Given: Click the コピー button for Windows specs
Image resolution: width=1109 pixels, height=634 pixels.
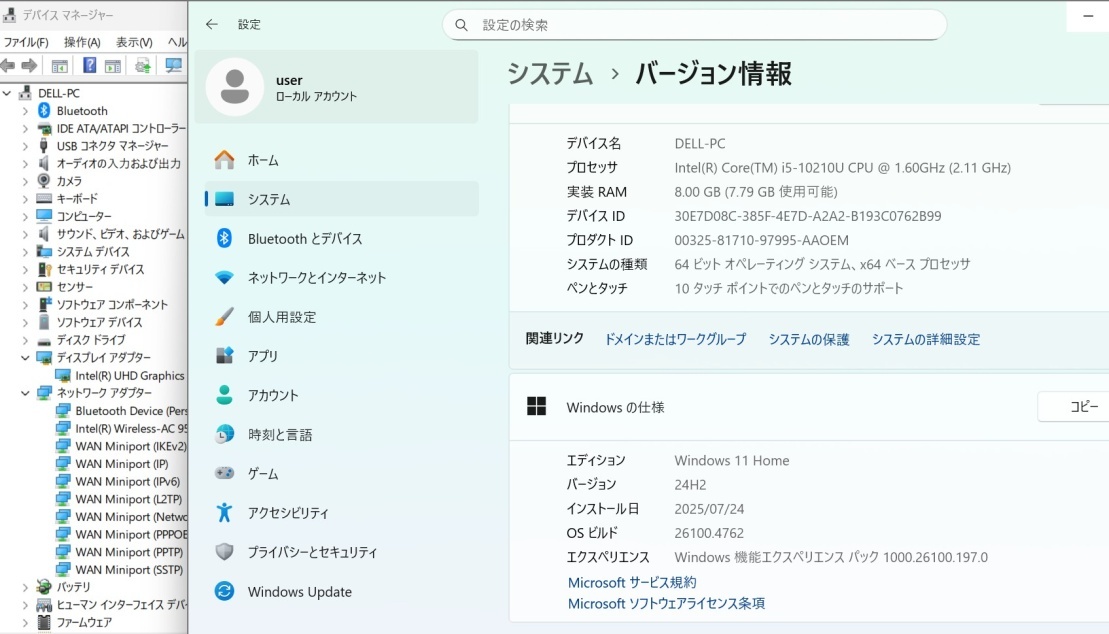Looking at the screenshot, I should point(1074,407).
